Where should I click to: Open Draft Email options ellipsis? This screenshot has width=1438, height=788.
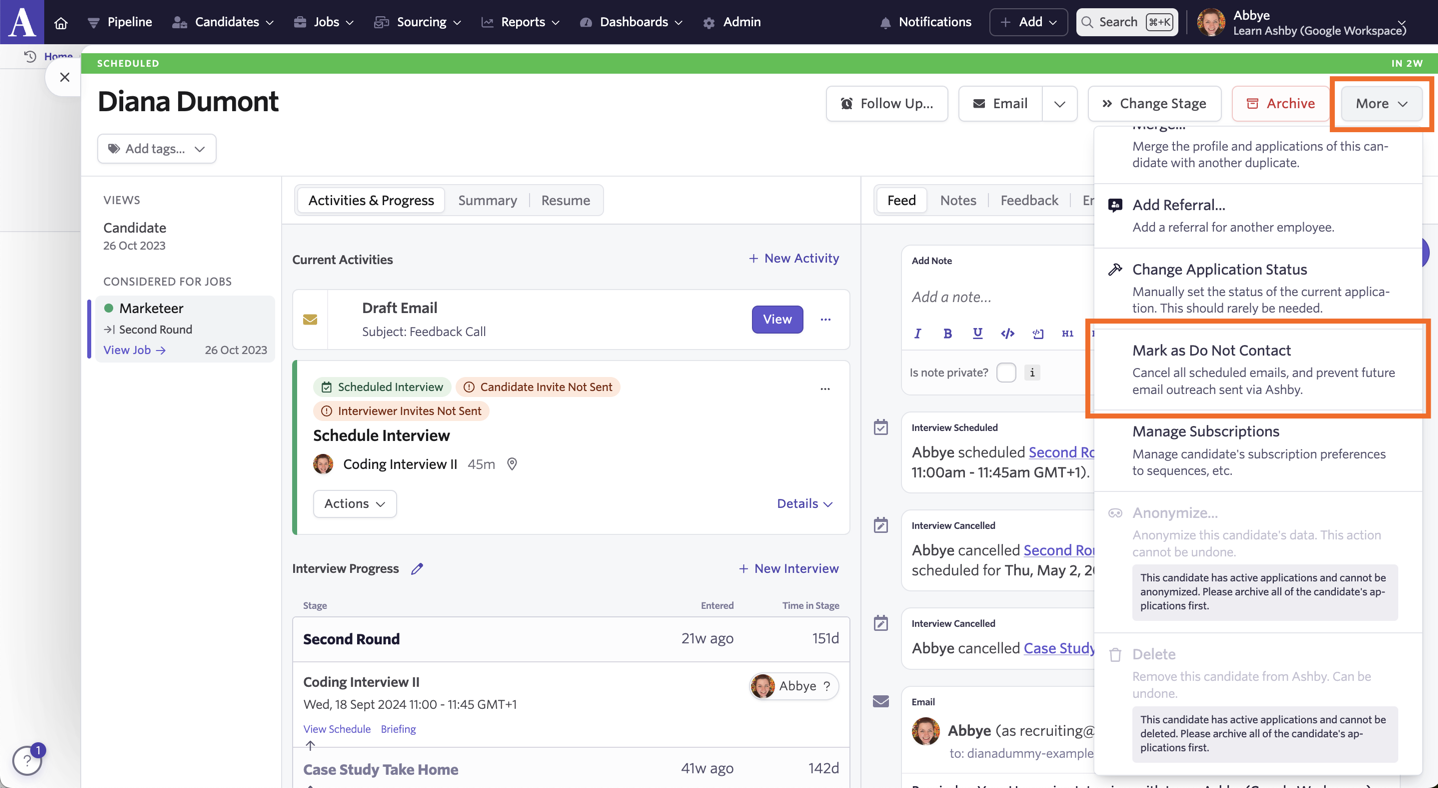click(x=825, y=319)
